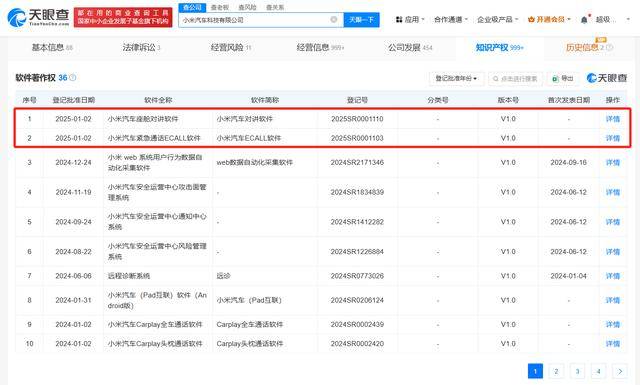The width and height of the screenshot is (640, 385).
Task: Go to page 2 of results
Action: [x=556, y=371]
